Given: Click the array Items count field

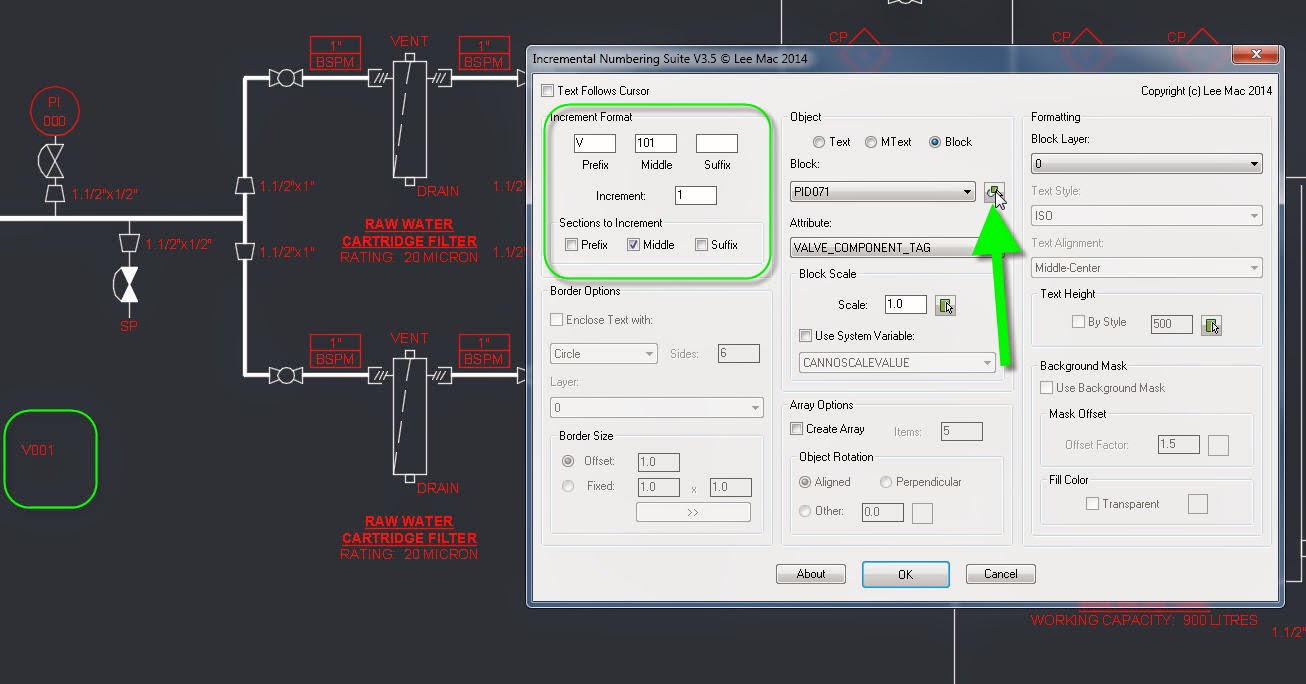Looking at the screenshot, I should tap(962, 432).
